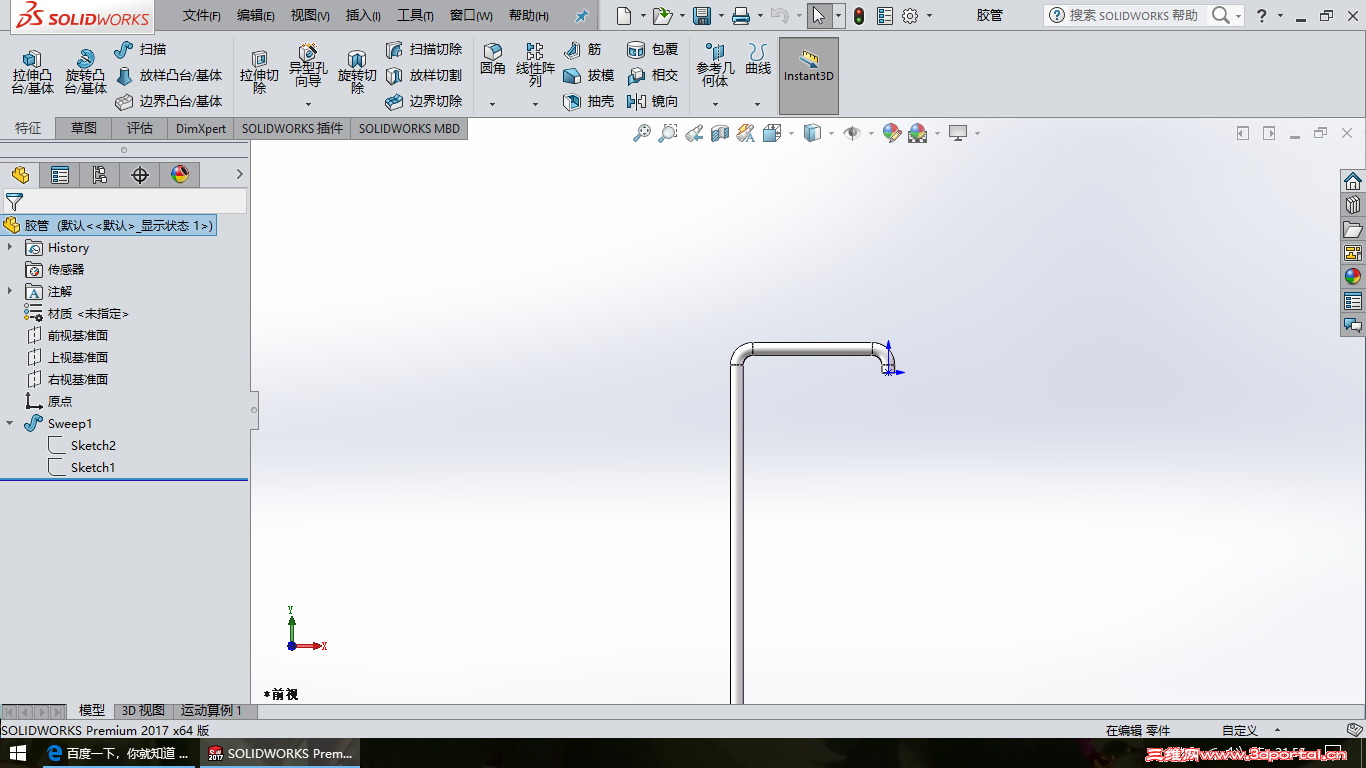The width and height of the screenshot is (1366, 768).
Task: Activate the Zoom to Area tool
Action: (668, 133)
